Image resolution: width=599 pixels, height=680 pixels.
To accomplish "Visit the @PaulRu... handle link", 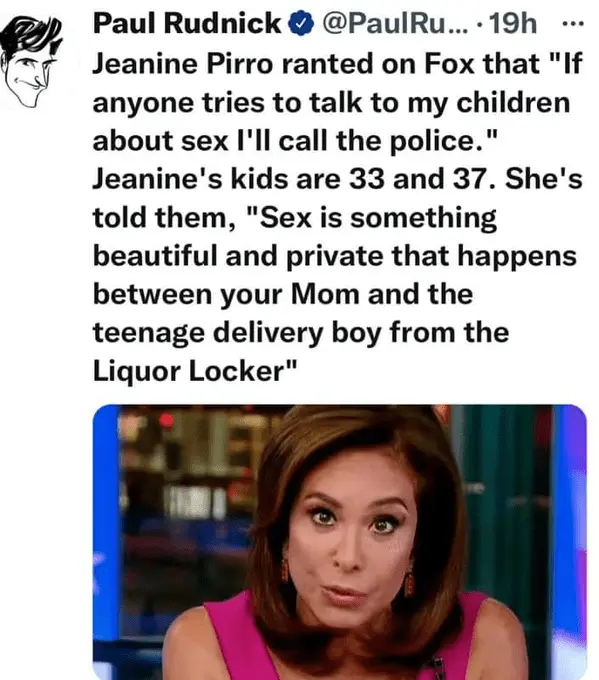I will (396, 23).
